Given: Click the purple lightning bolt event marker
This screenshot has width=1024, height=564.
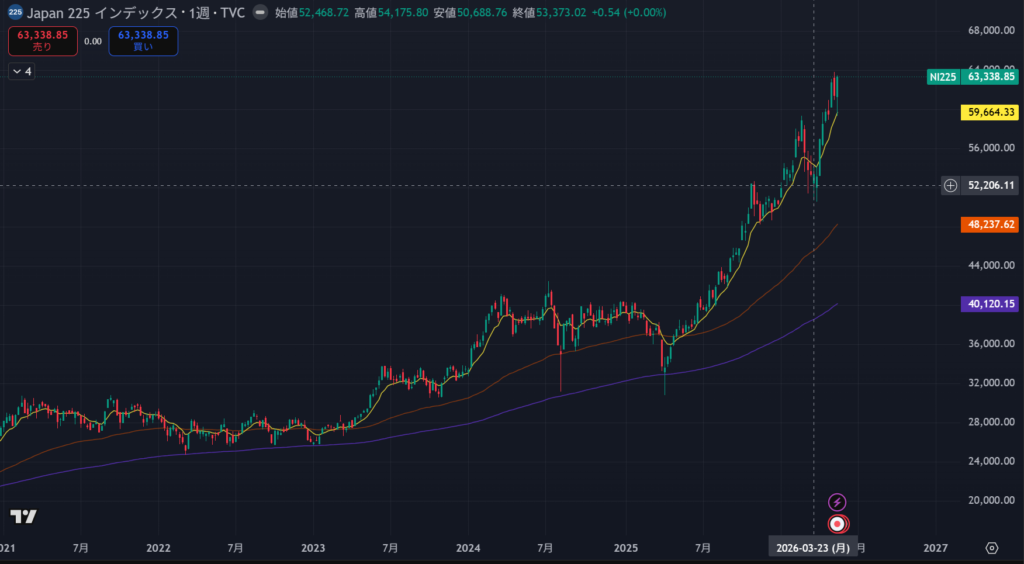Looking at the screenshot, I should pyautogui.click(x=837, y=502).
